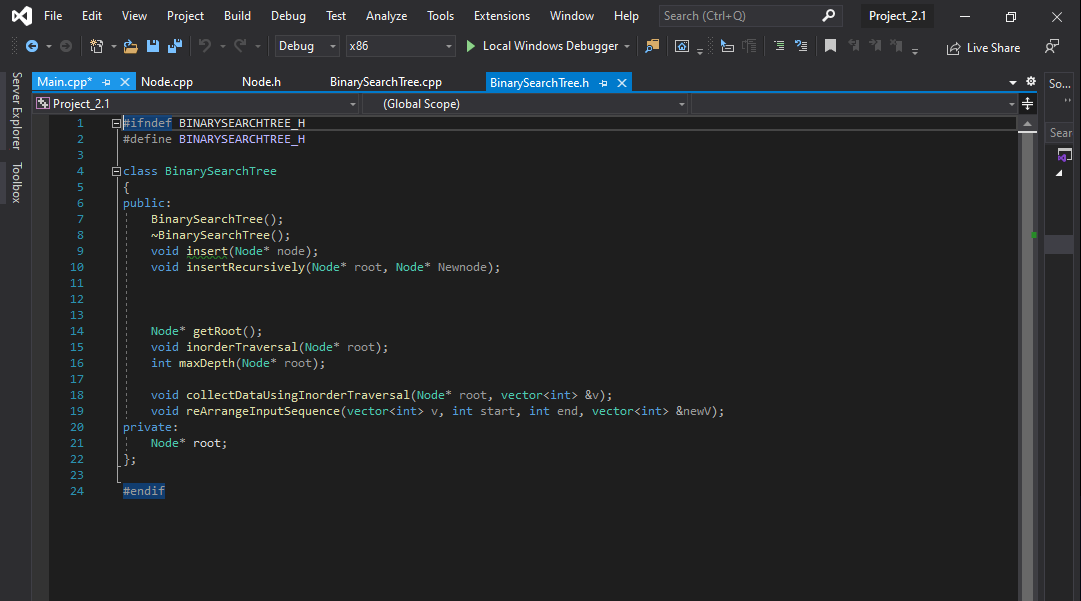The width and height of the screenshot is (1081, 601).
Task: Save the current BinarySearchTree.h file
Action: [153, 45]
